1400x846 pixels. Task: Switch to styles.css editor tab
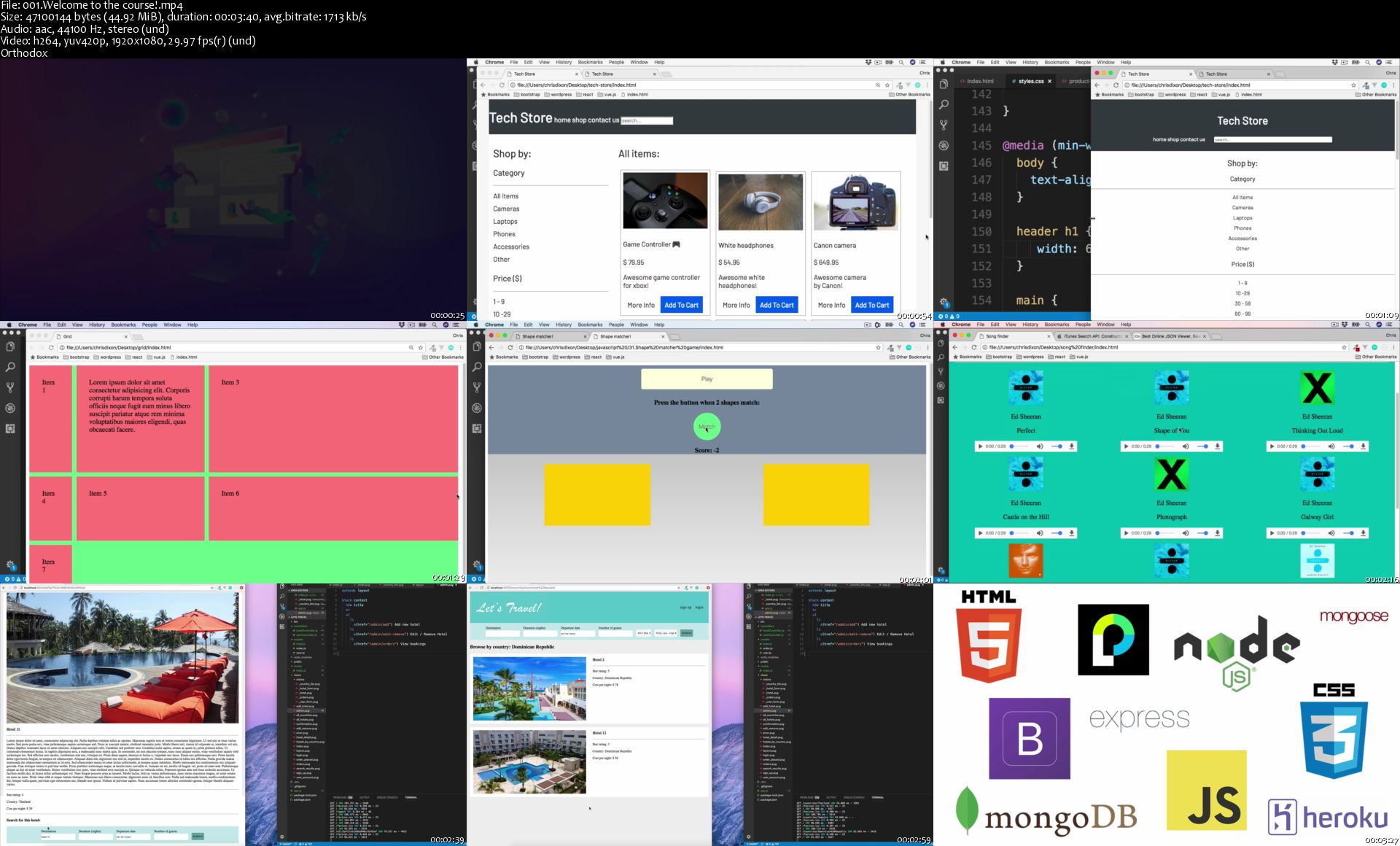coord(1031,81)
